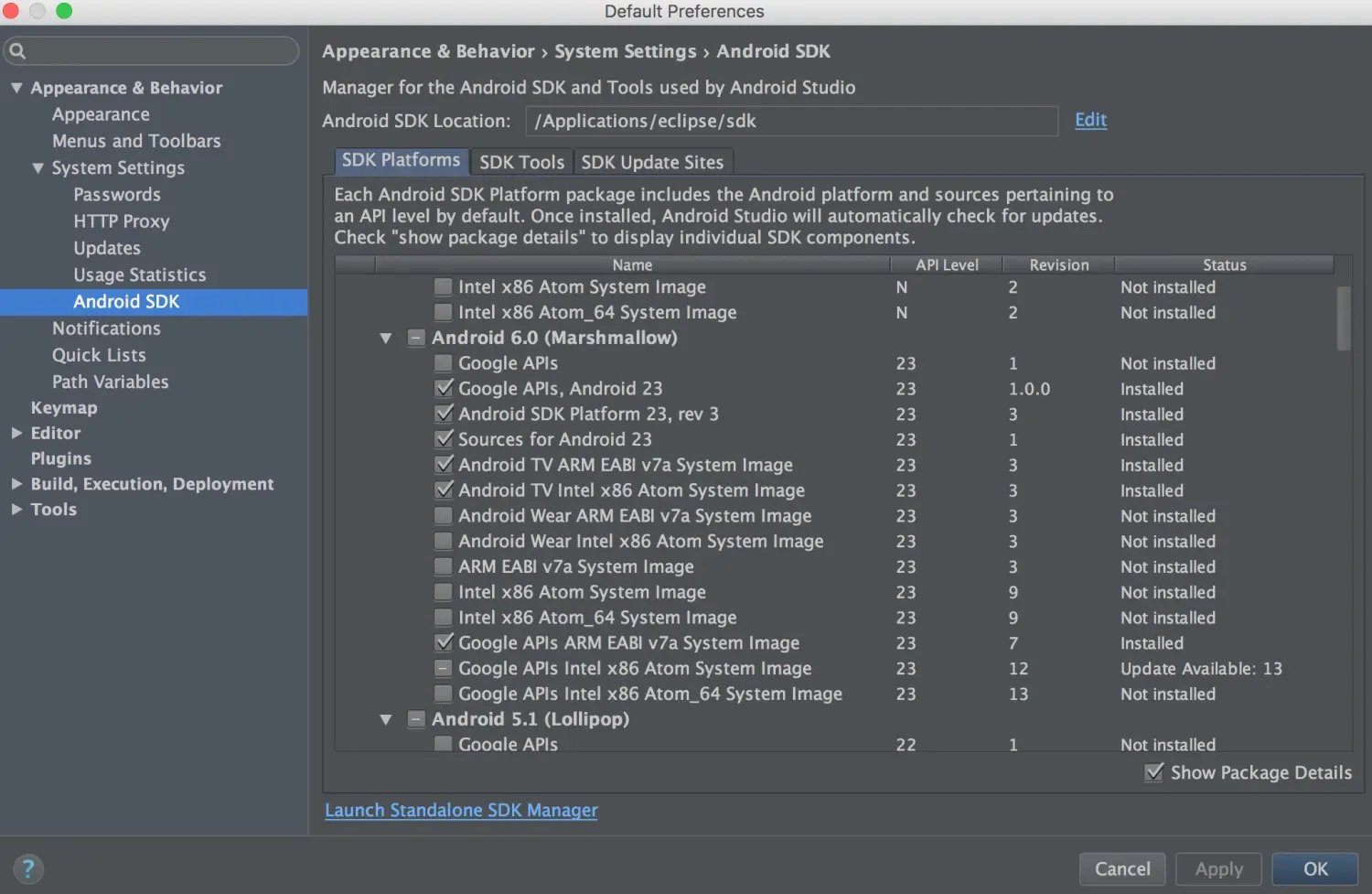The height and width of the screenshot is (894, 1372).
Task: Click SDK table vertical scrollbar thumb
Action: (1344, 318)
